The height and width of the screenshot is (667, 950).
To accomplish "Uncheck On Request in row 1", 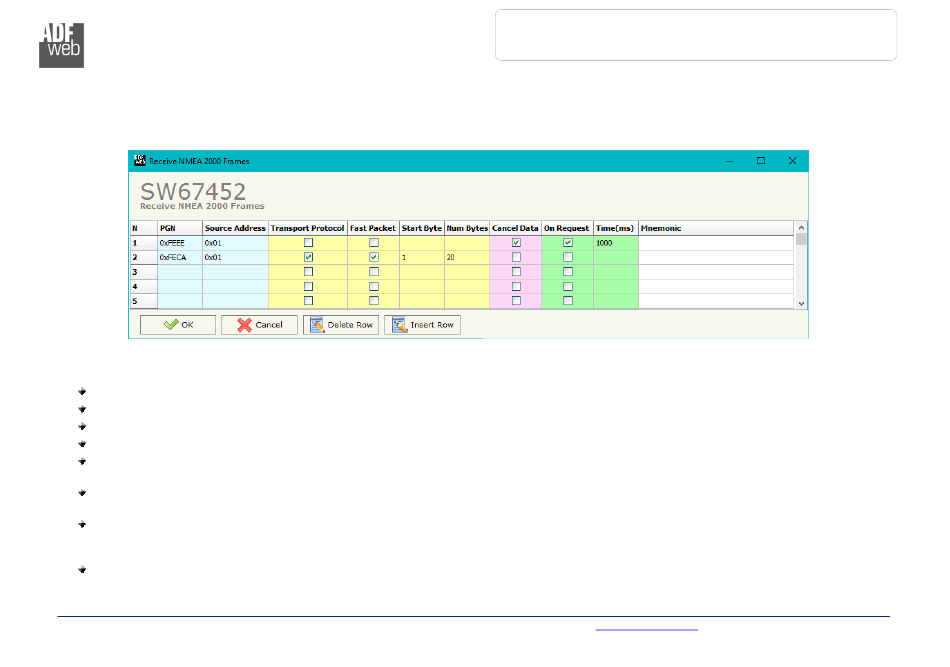I will pyautogui.click(x=567, y=243).
